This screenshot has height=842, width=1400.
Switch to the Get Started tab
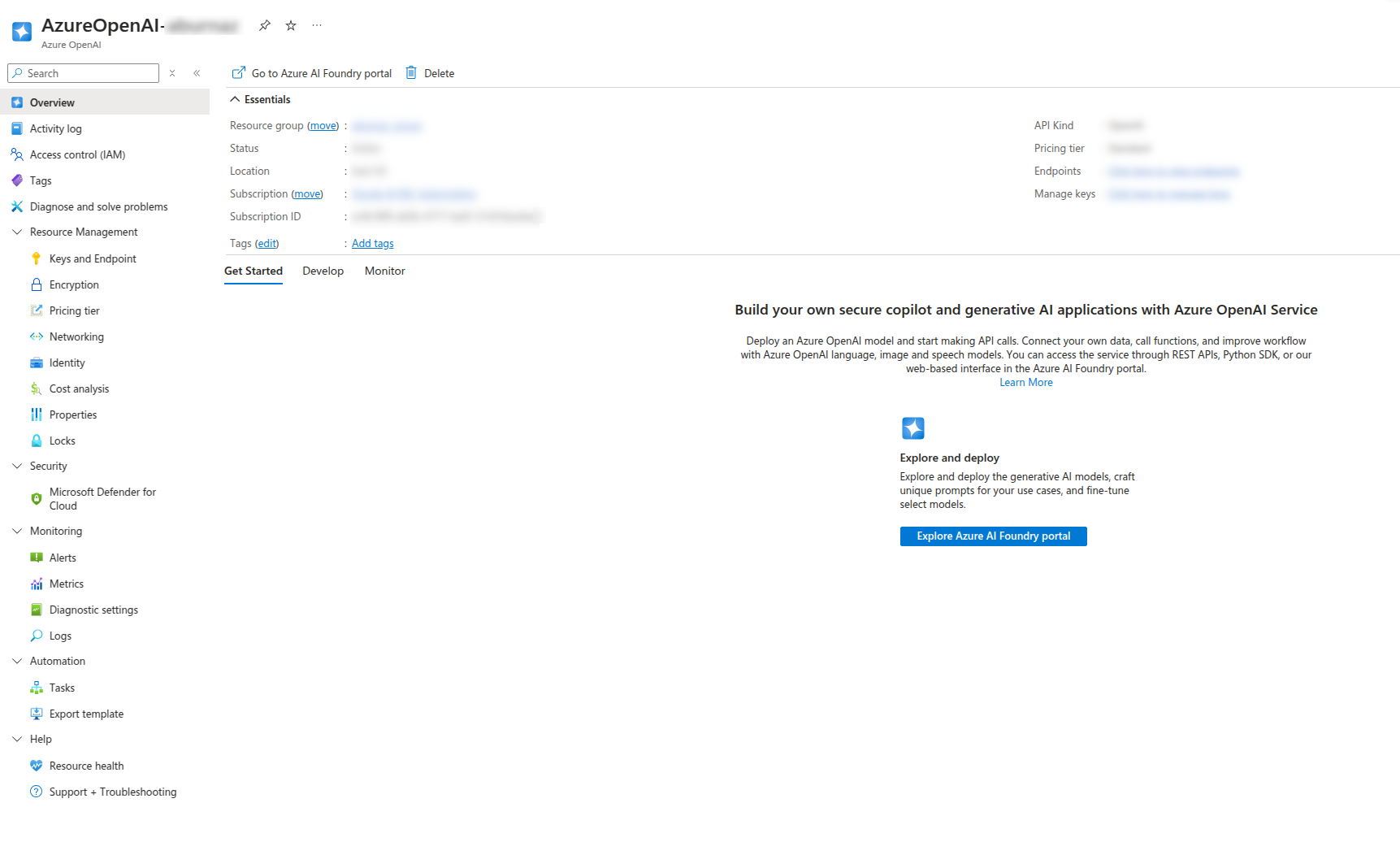(x=254, y=271)
